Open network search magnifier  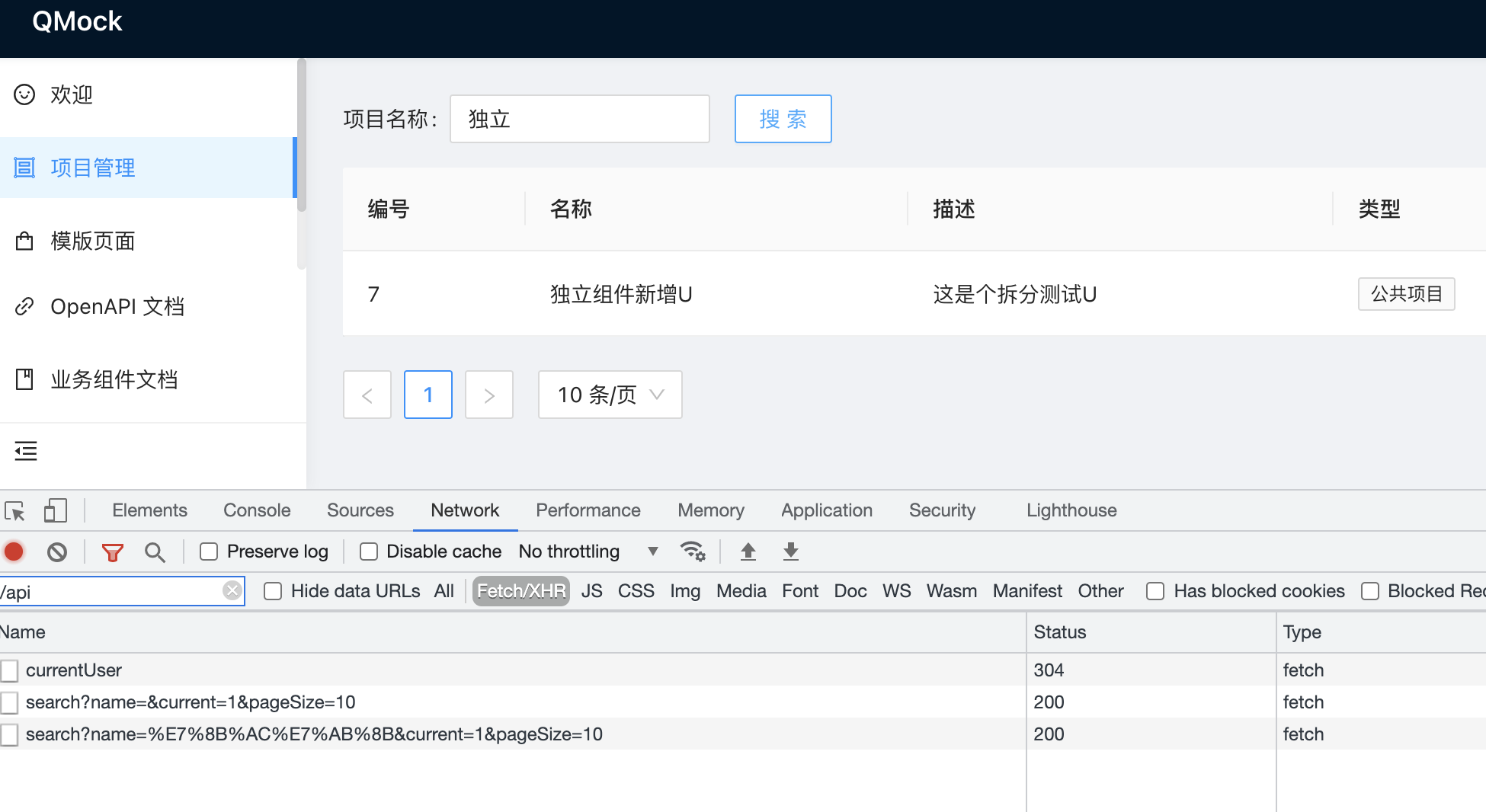(155, 551)
